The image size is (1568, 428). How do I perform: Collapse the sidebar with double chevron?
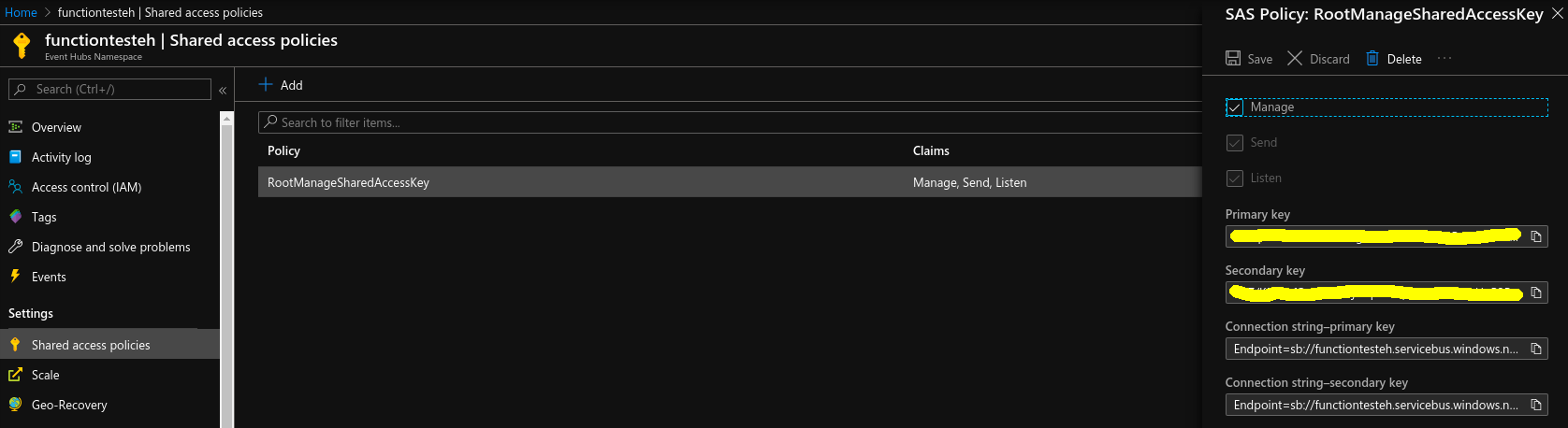223,90
